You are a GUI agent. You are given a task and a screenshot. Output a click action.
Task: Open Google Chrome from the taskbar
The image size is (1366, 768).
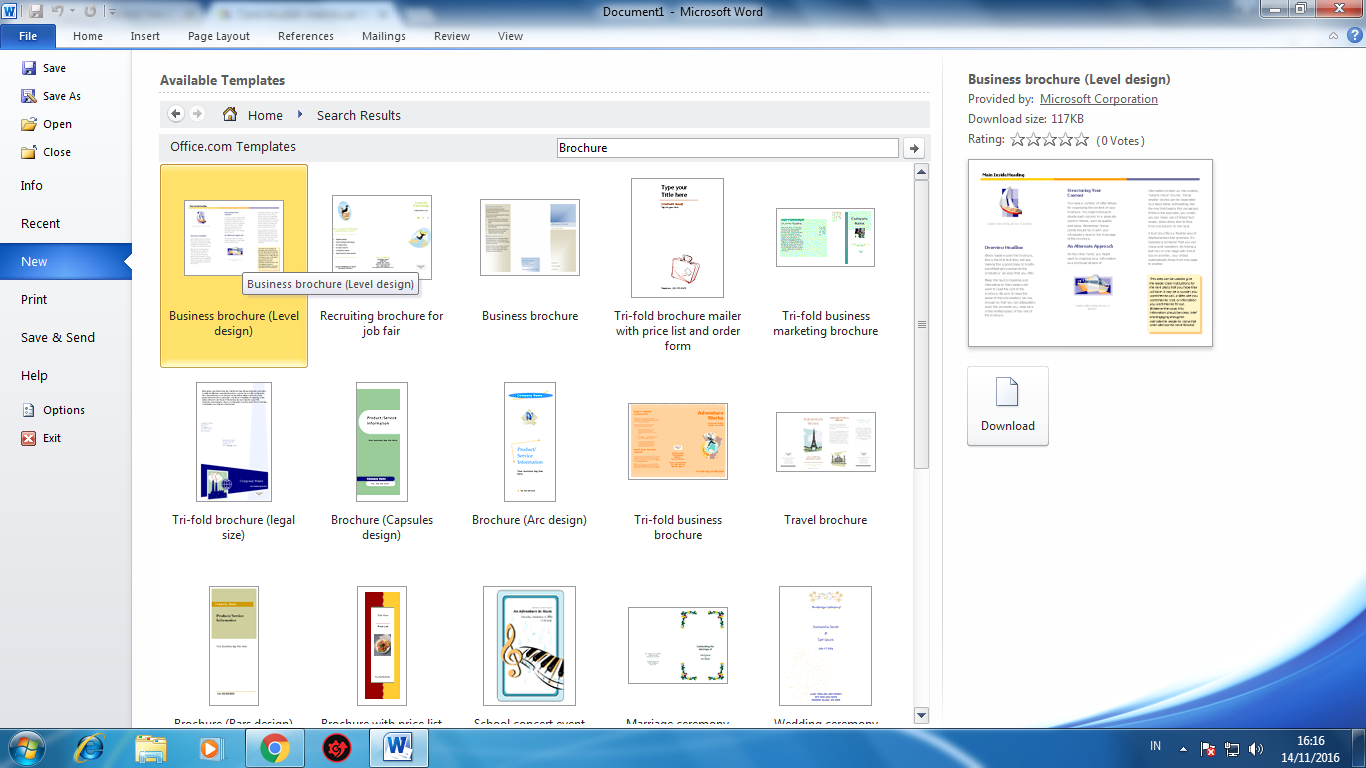coord(275,747)
